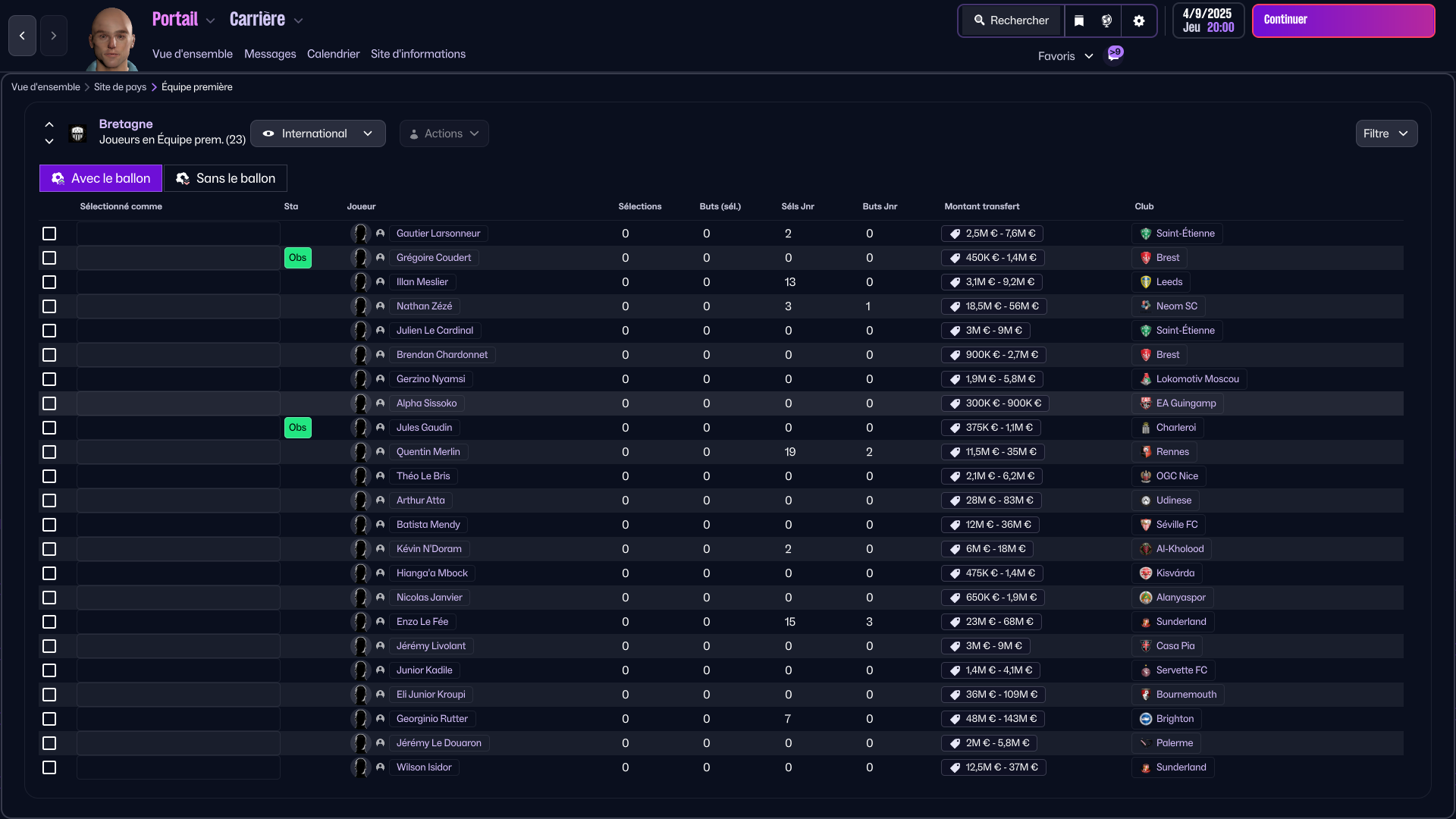
Task: Click the Rechercher search field
Action: (x=1012, y=20)
